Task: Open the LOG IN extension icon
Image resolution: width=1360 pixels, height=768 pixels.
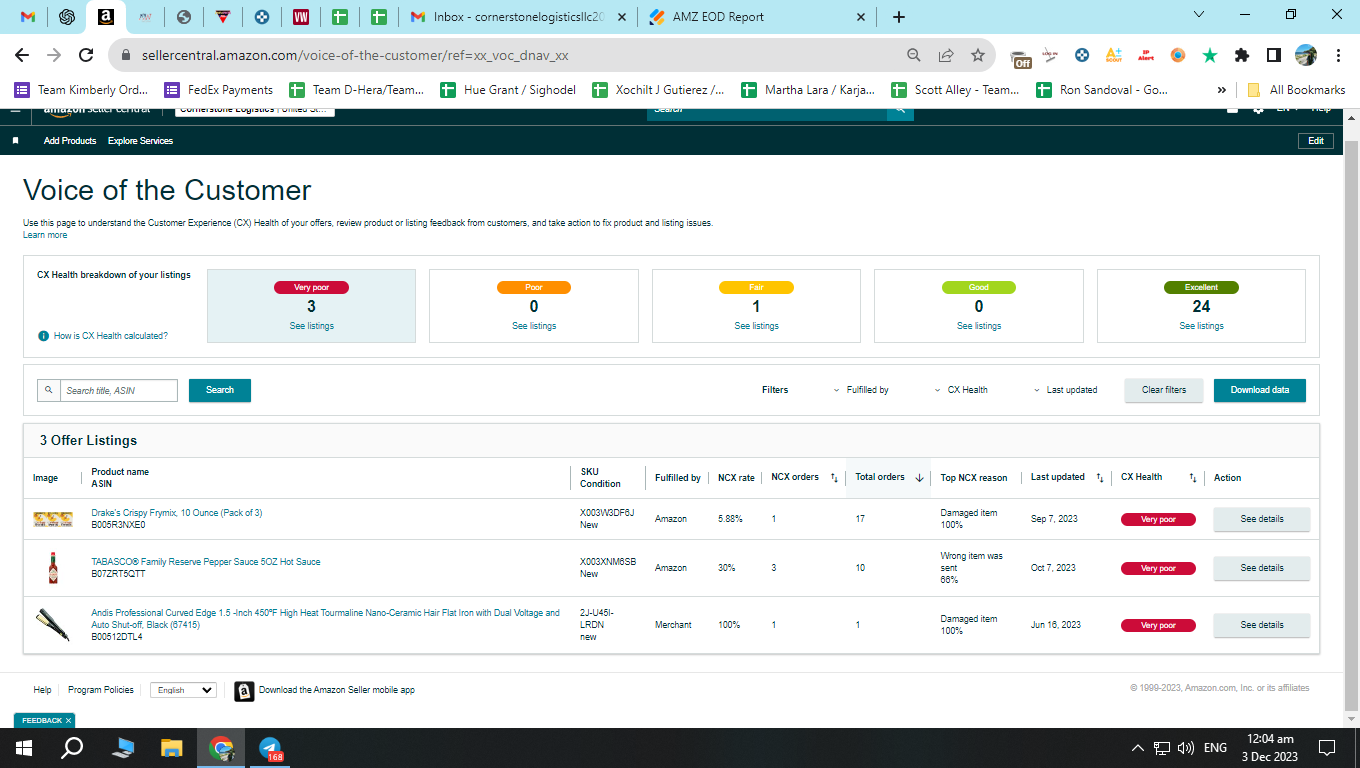Action: (1050, 55)
